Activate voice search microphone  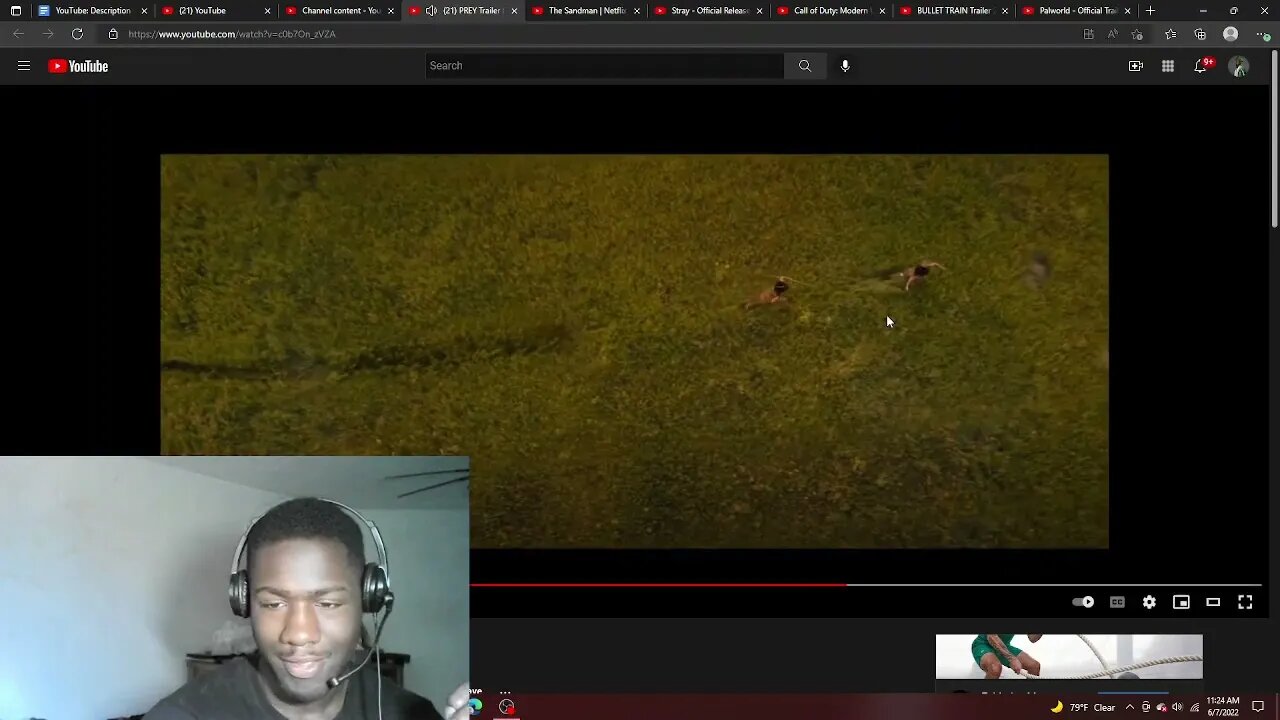pos(845,66)
